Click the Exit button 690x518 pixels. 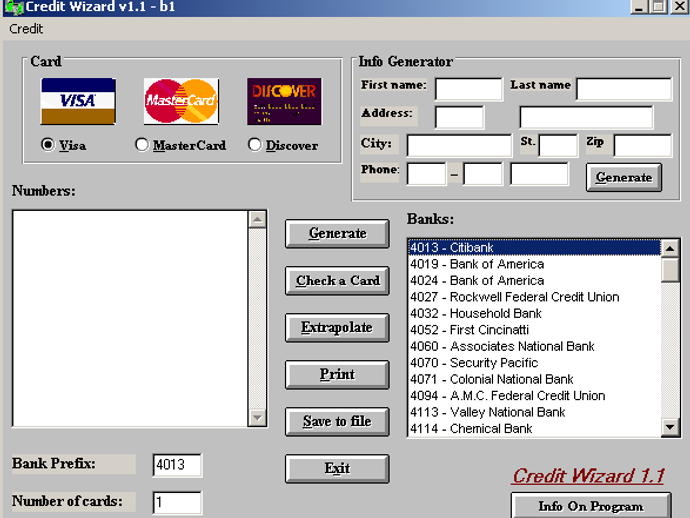337,468
